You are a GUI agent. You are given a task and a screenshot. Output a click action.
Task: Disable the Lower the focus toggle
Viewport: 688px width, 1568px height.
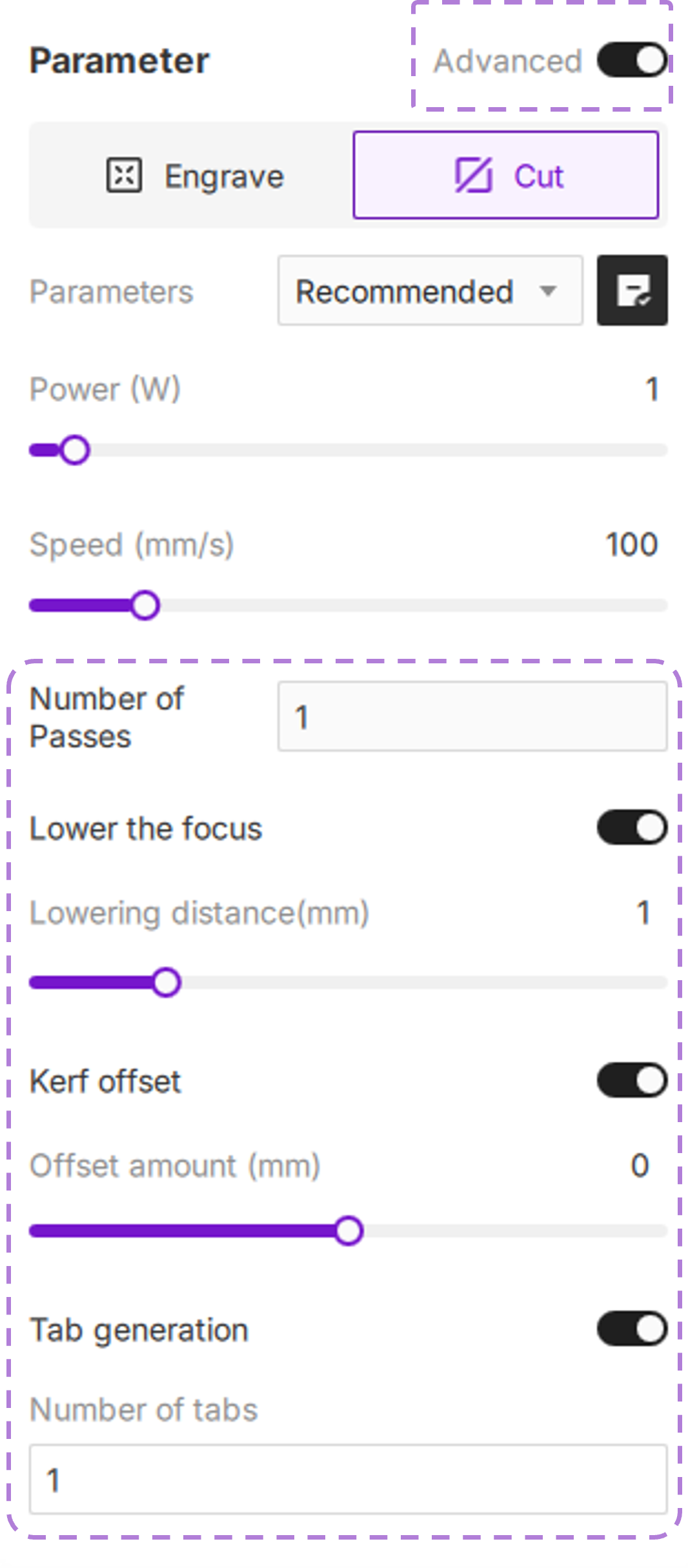632,828
